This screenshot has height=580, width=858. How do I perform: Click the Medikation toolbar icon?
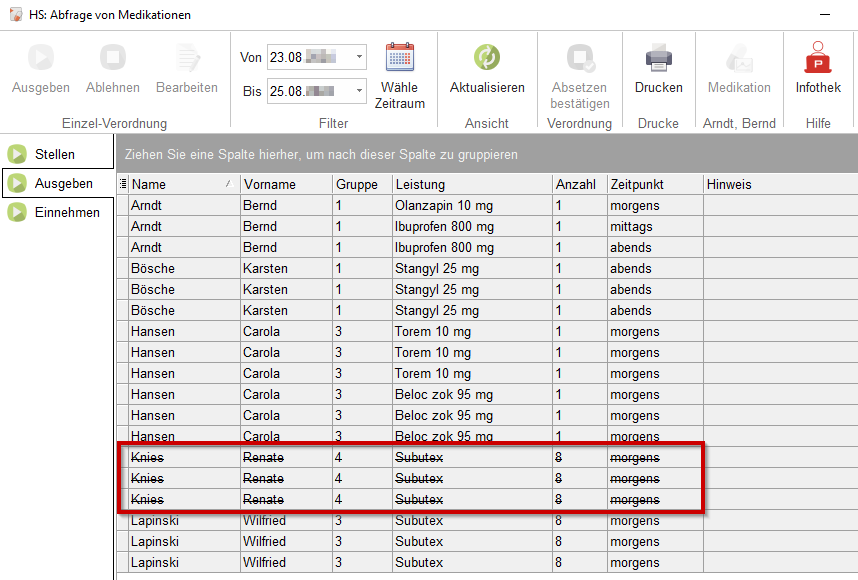tap(739, 58)
